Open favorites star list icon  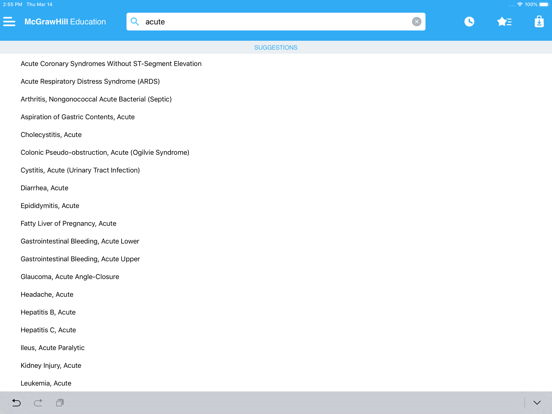[x=504, y=22]
